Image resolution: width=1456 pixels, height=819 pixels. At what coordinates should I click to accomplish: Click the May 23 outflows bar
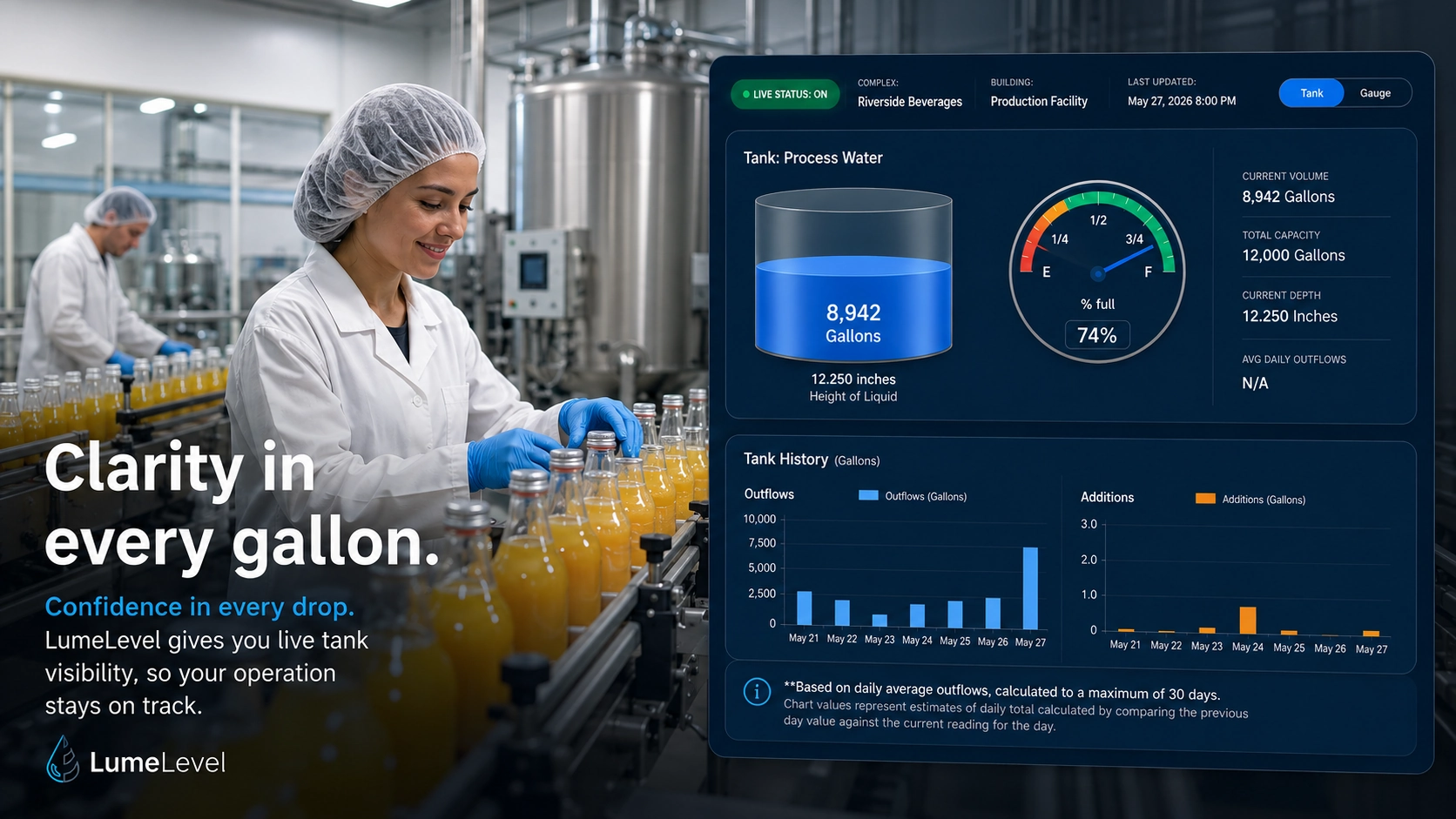click(x=880, y=621)
